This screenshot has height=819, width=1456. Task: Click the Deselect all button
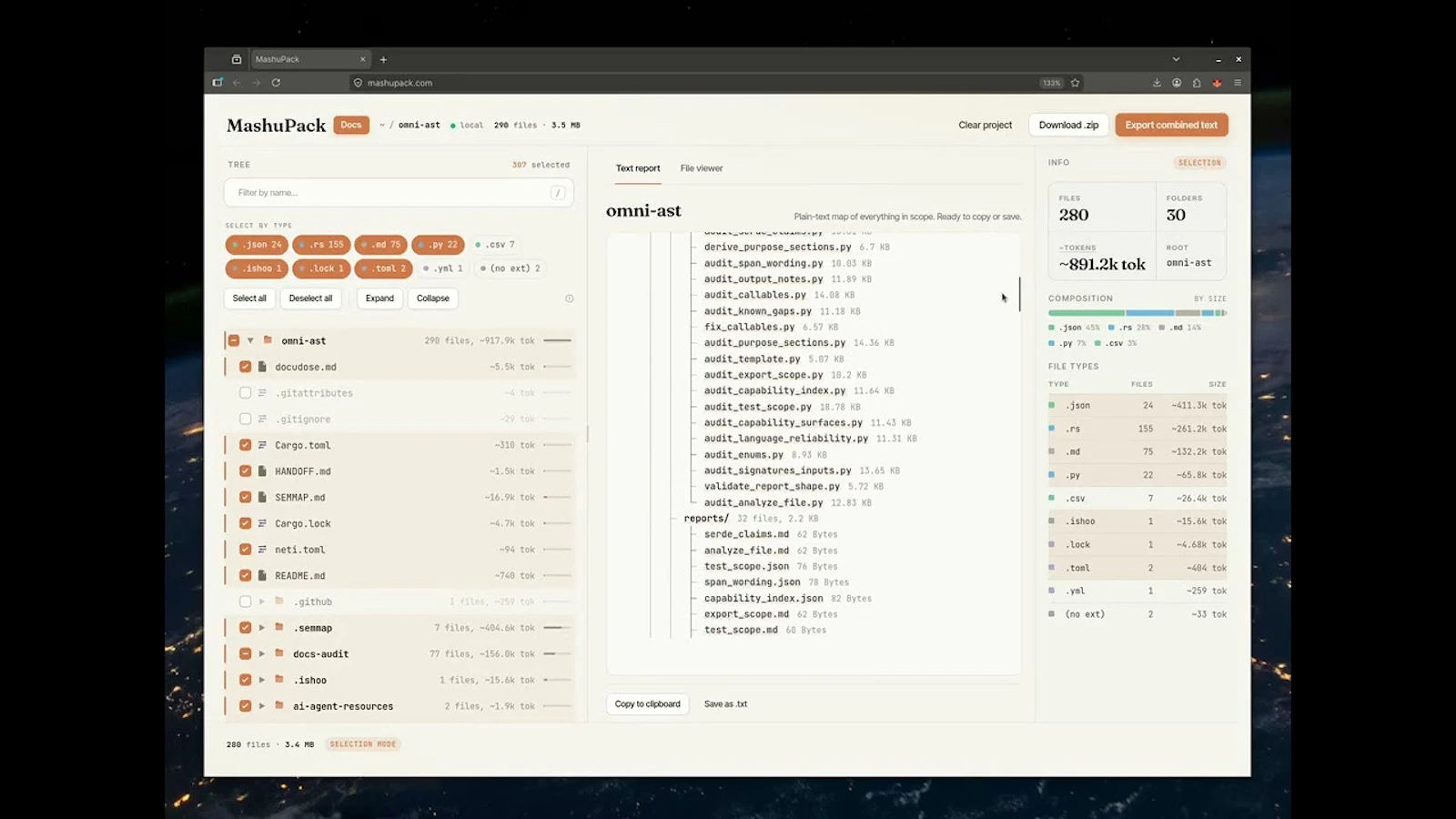310,298
